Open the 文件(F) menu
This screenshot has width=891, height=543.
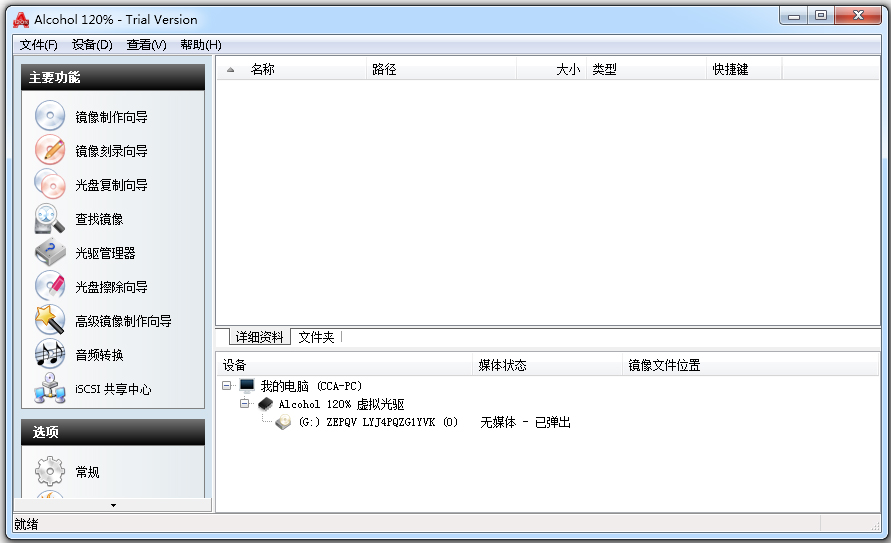point(38,45)
